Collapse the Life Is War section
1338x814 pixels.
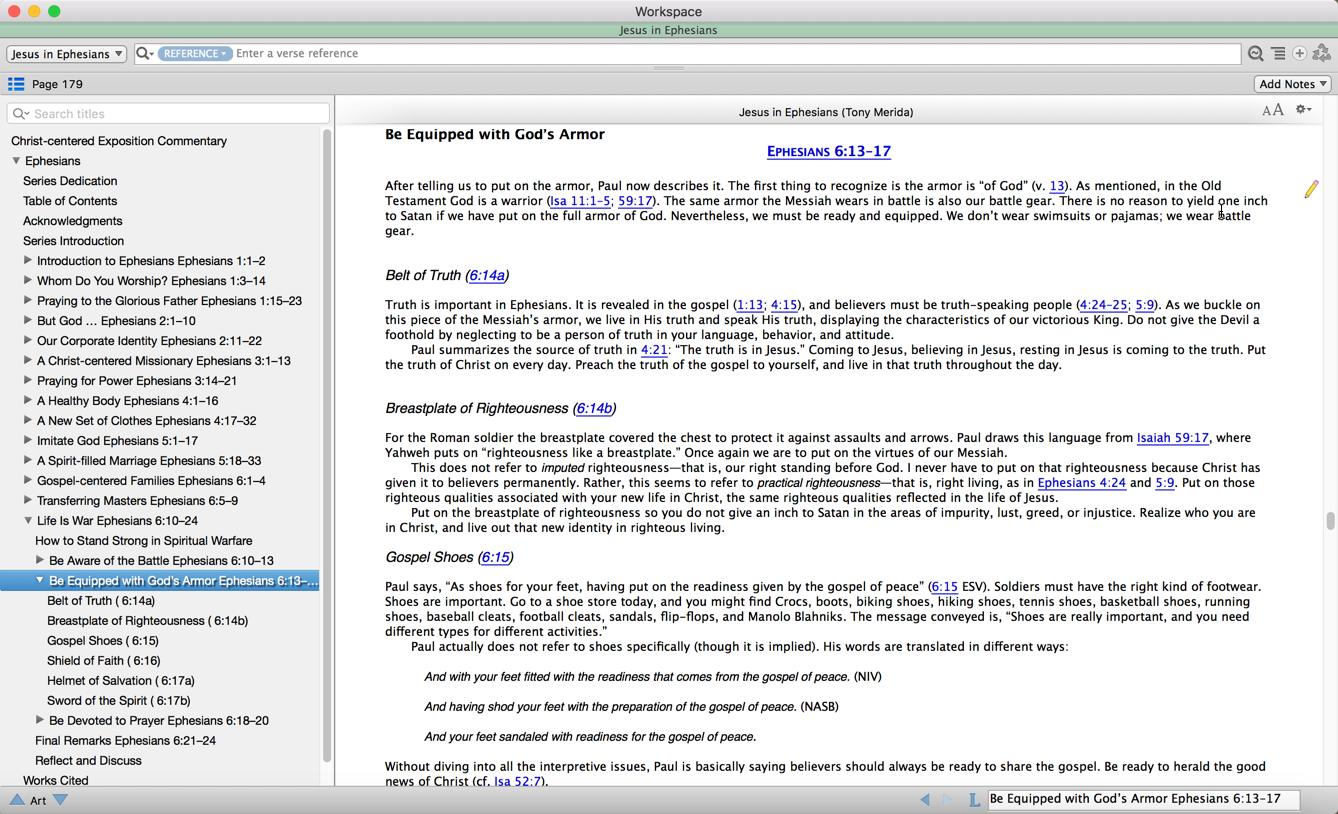point(28,521)
